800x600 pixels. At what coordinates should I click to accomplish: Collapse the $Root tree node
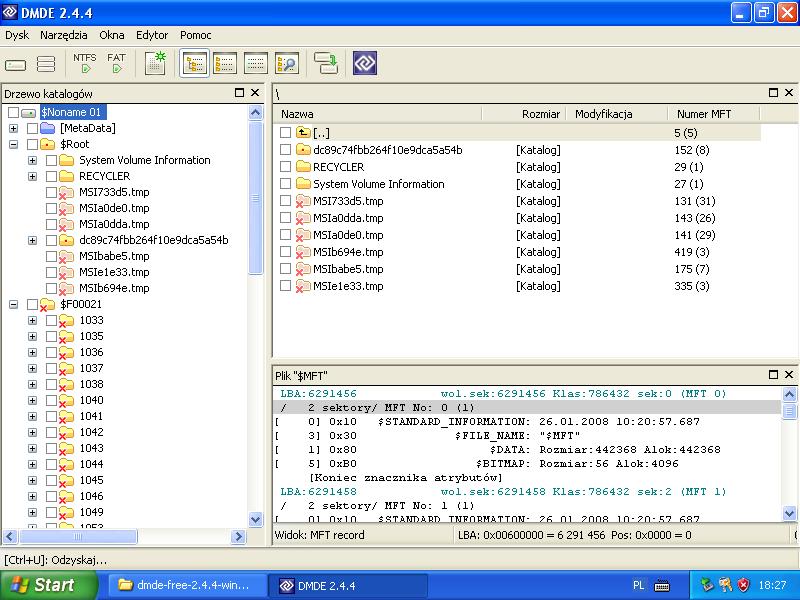[x=14, y=144]
